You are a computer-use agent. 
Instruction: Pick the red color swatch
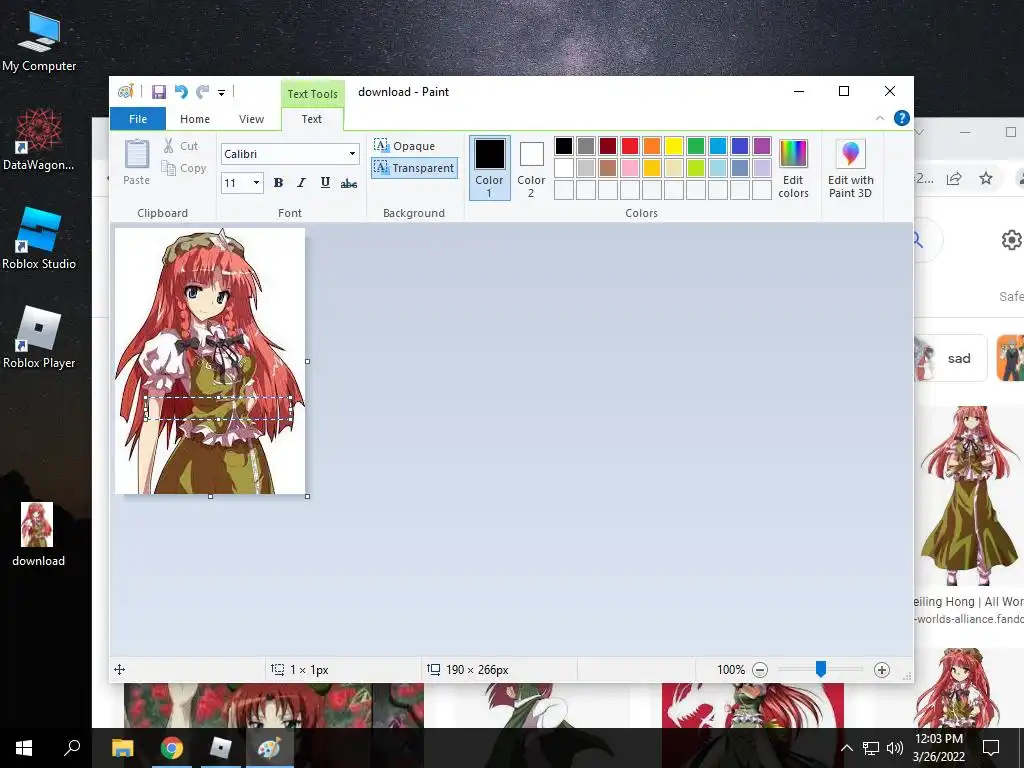tap(630, 146)
